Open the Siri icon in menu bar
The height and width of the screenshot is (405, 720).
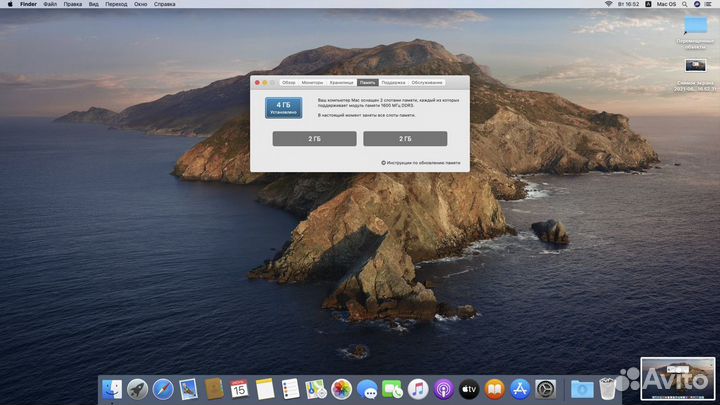click(697, 4)
